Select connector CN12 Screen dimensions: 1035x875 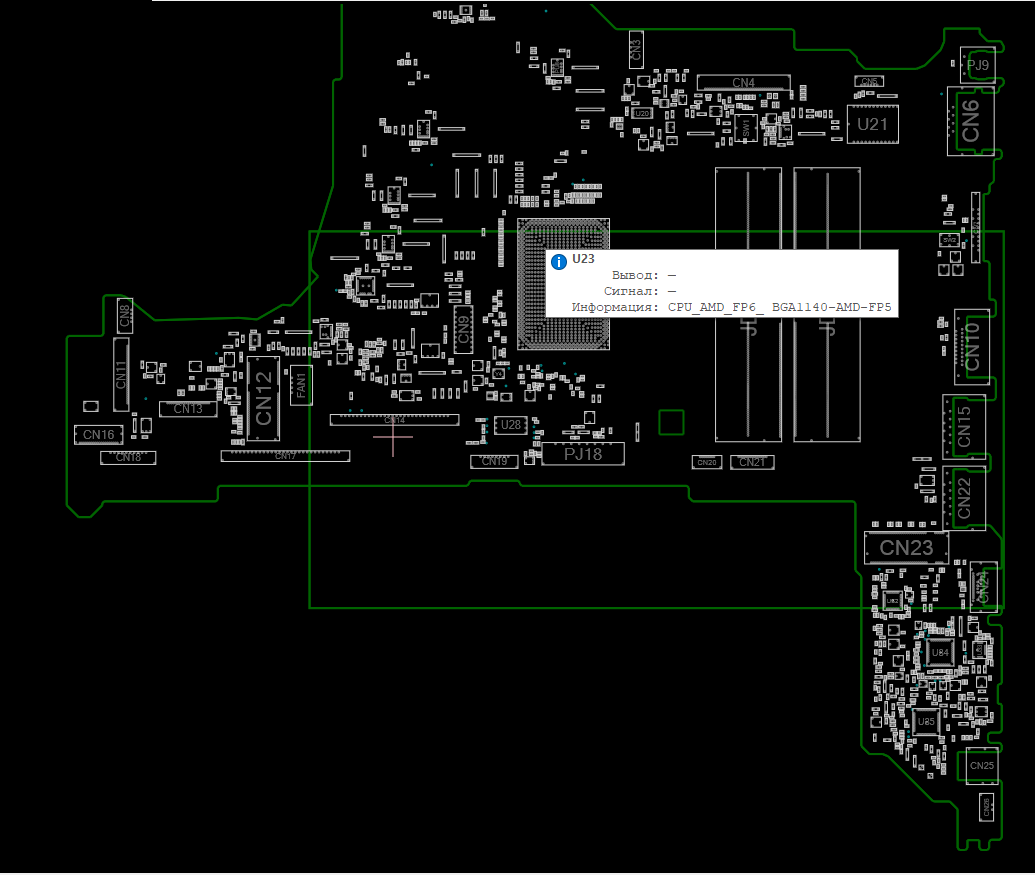pyautogui.click(x=263, y=398)
